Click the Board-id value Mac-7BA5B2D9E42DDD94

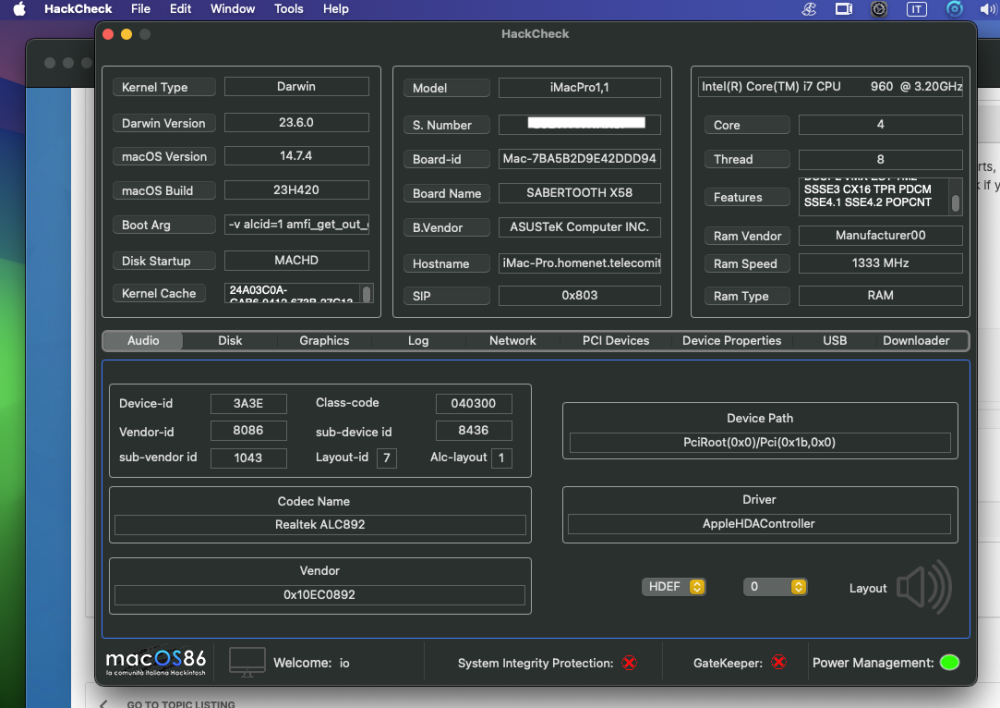click(579, 159)
